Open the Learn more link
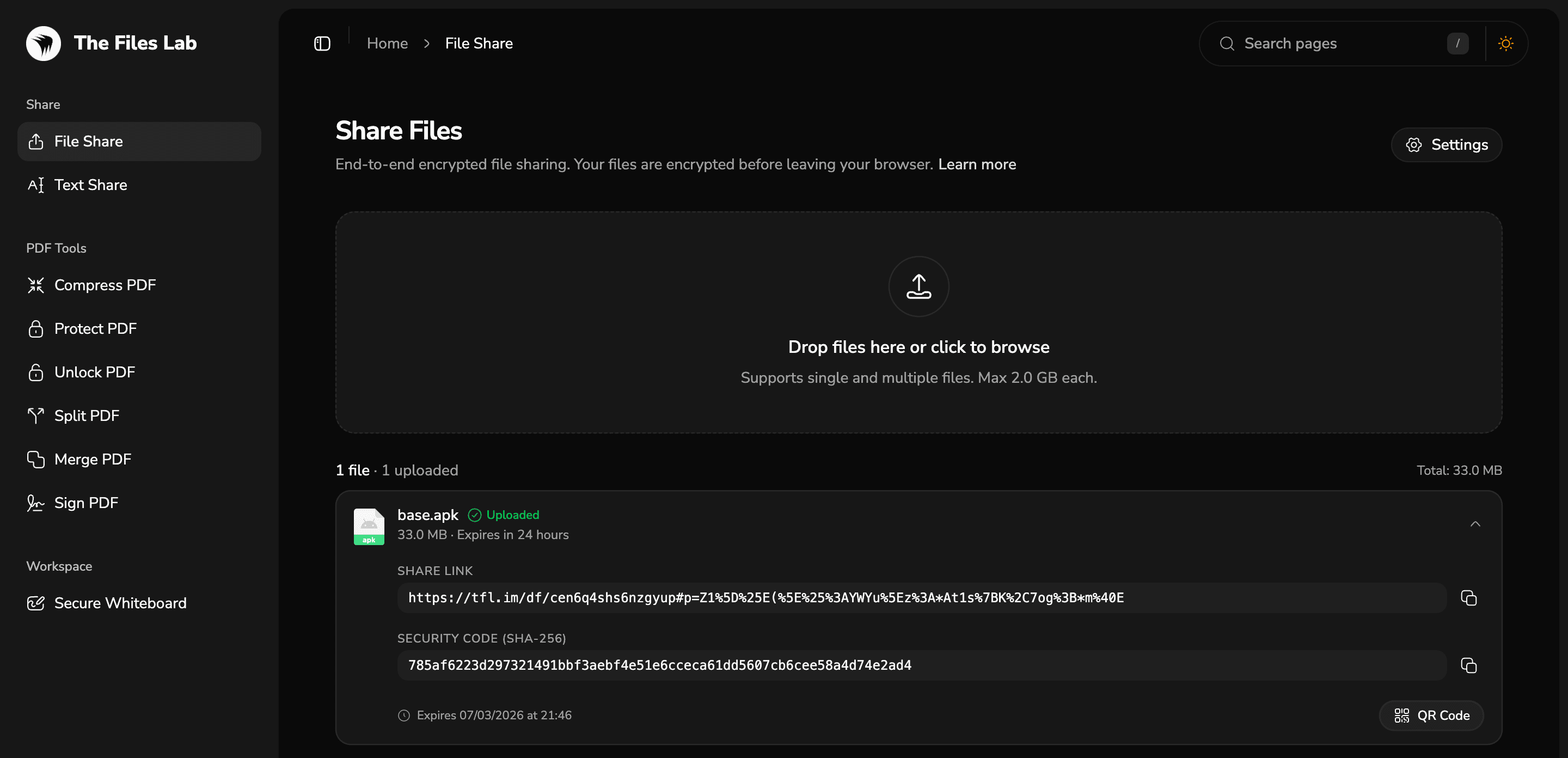 pos(977,164)
